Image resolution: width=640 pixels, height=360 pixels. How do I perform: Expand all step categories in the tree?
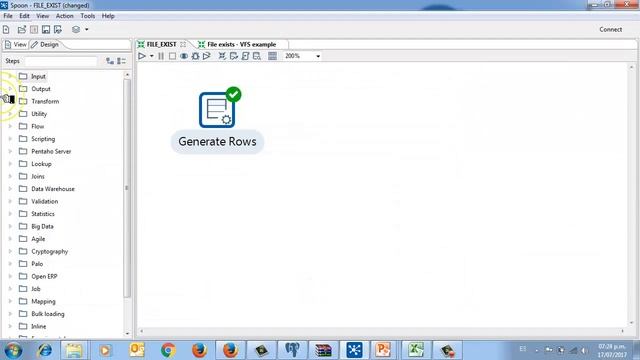click(x=110, y=61)
